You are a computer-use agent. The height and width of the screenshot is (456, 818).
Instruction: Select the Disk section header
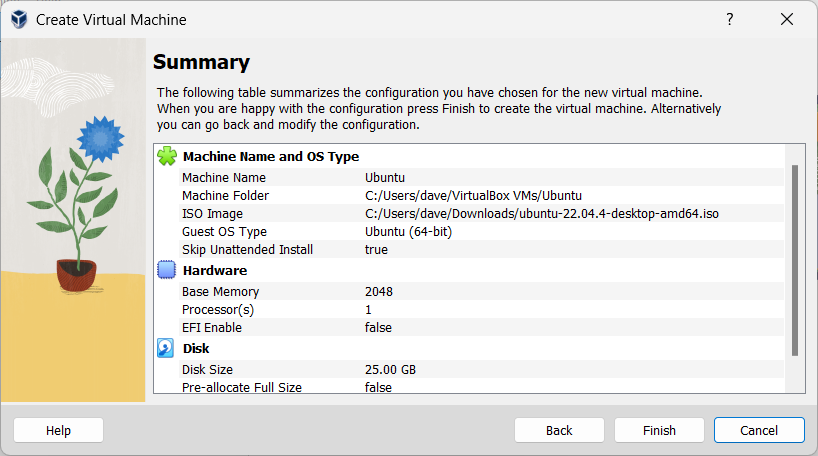pyautogui.click(x=196, y=349)
